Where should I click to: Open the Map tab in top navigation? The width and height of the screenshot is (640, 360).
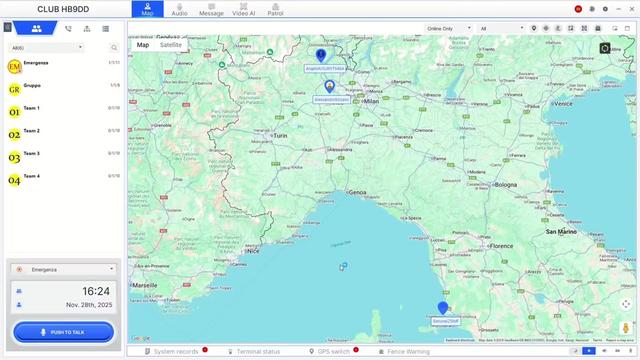point(147,9)
